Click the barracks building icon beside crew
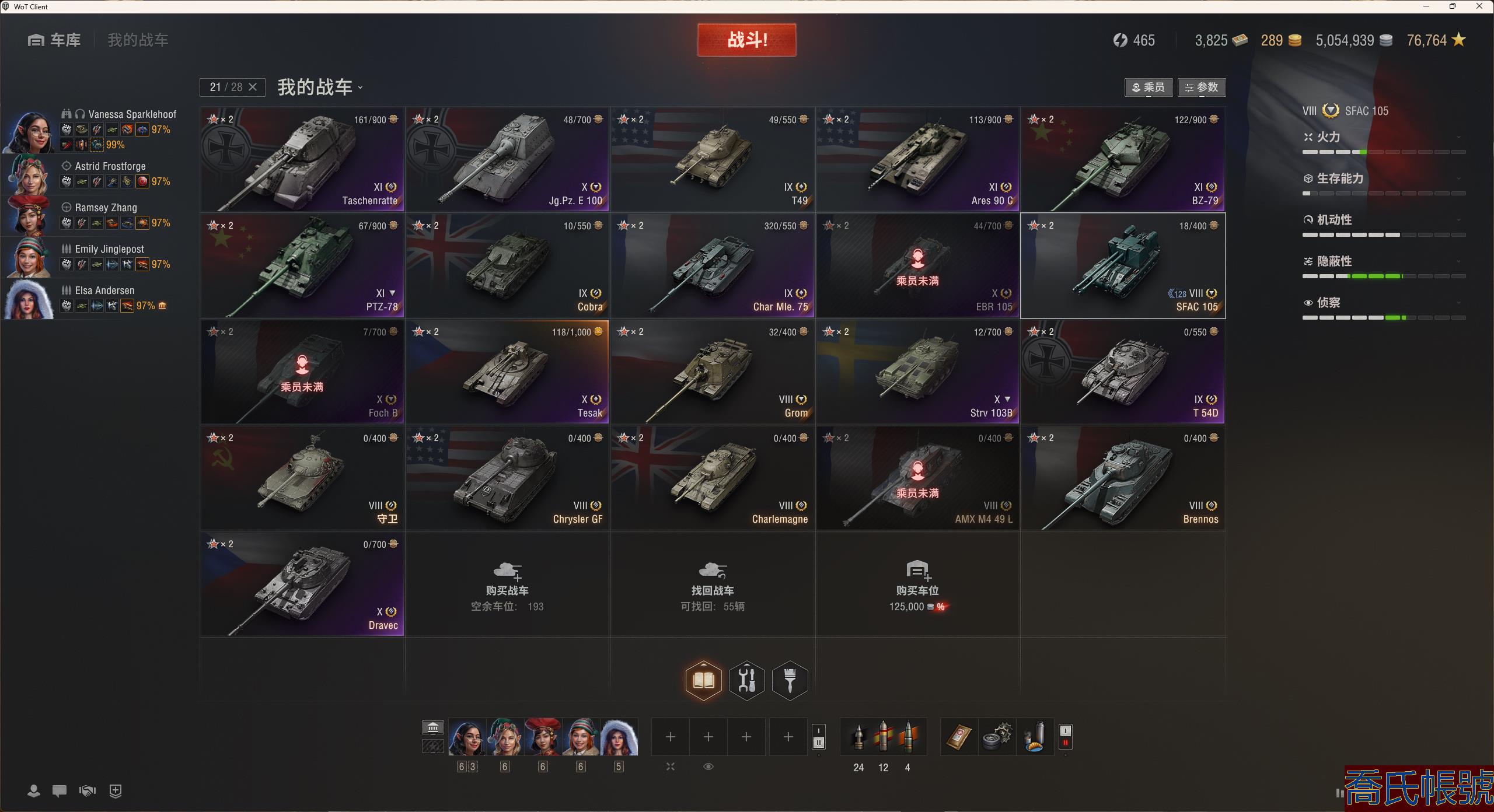This screenshot has width=1494, height=812. (x=432, y=727)
